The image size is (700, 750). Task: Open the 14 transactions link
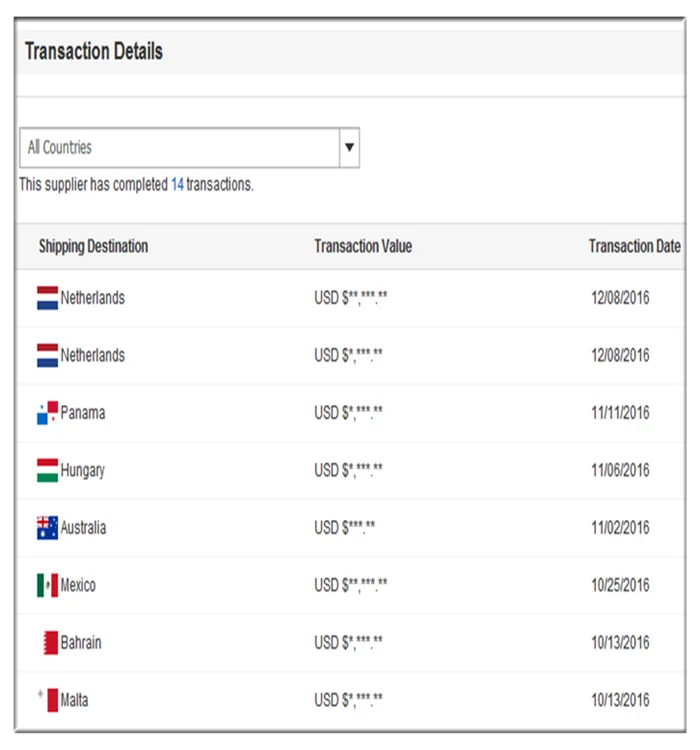pyautogui.click(x=177, y=185)
